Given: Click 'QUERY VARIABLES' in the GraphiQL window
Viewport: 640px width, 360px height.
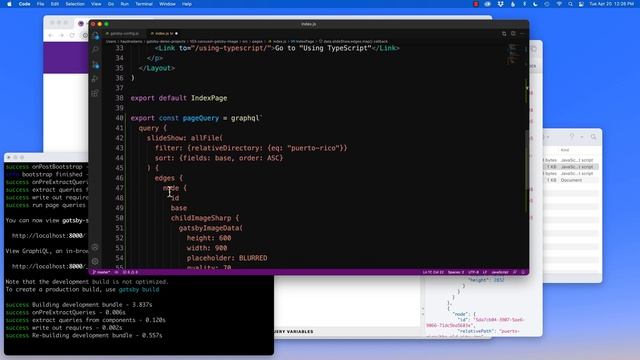Looking at the screenshot, I should coord(293,332).
